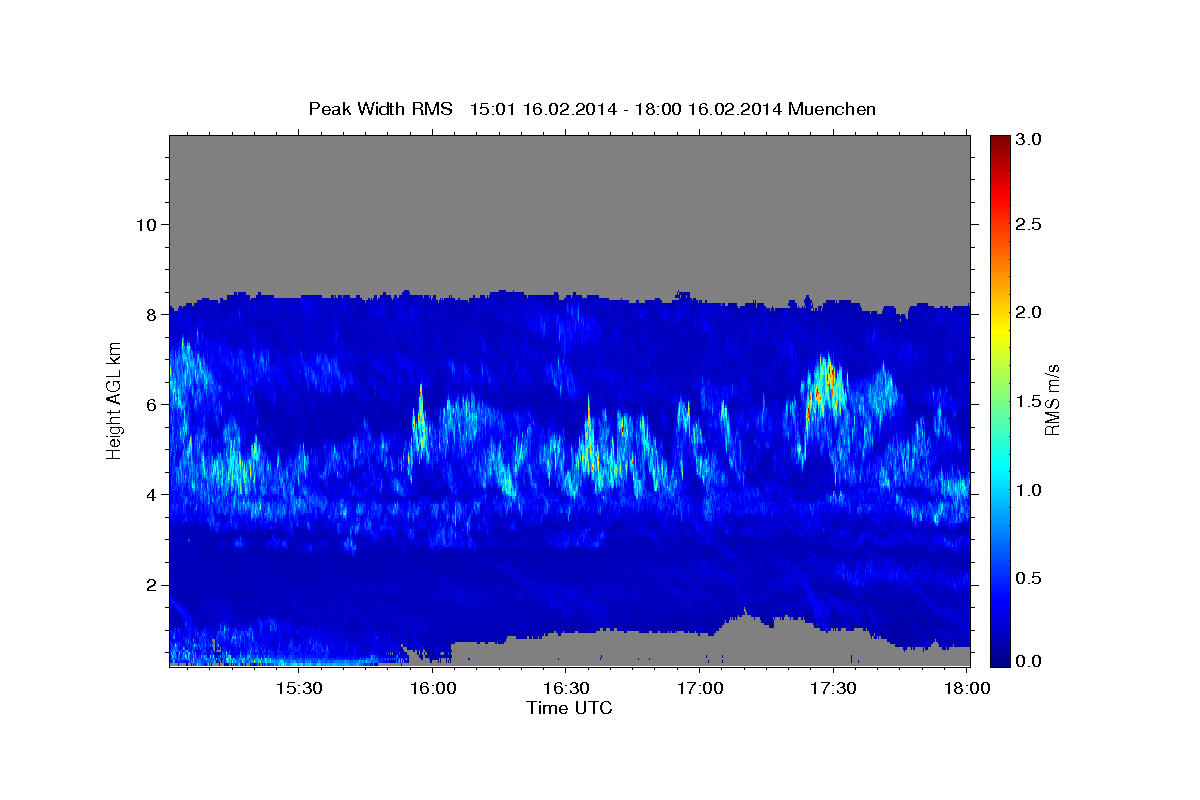Viewport: 1200px width, 800px height.
Task: Click the 15:30 time tick label
Action: pyautogui.click(x=298, y=688)
